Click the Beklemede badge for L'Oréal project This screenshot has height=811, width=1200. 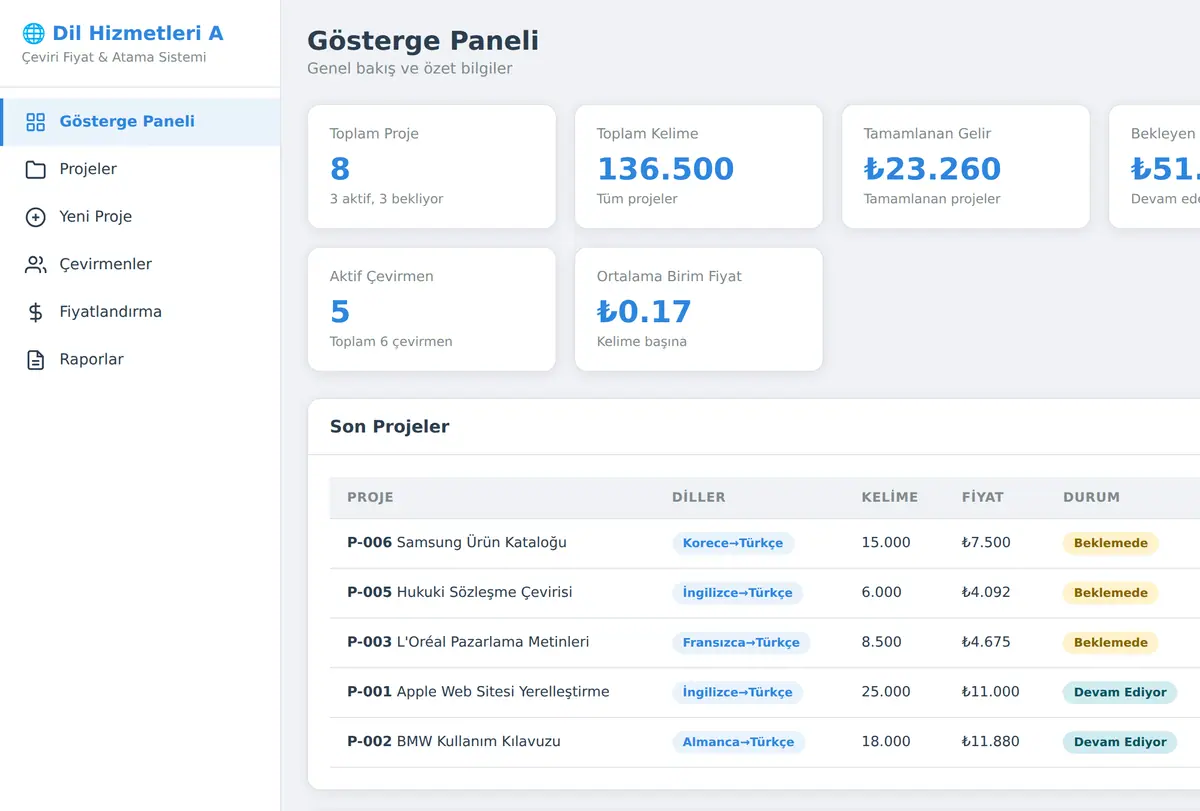(x=1111, y=643)
